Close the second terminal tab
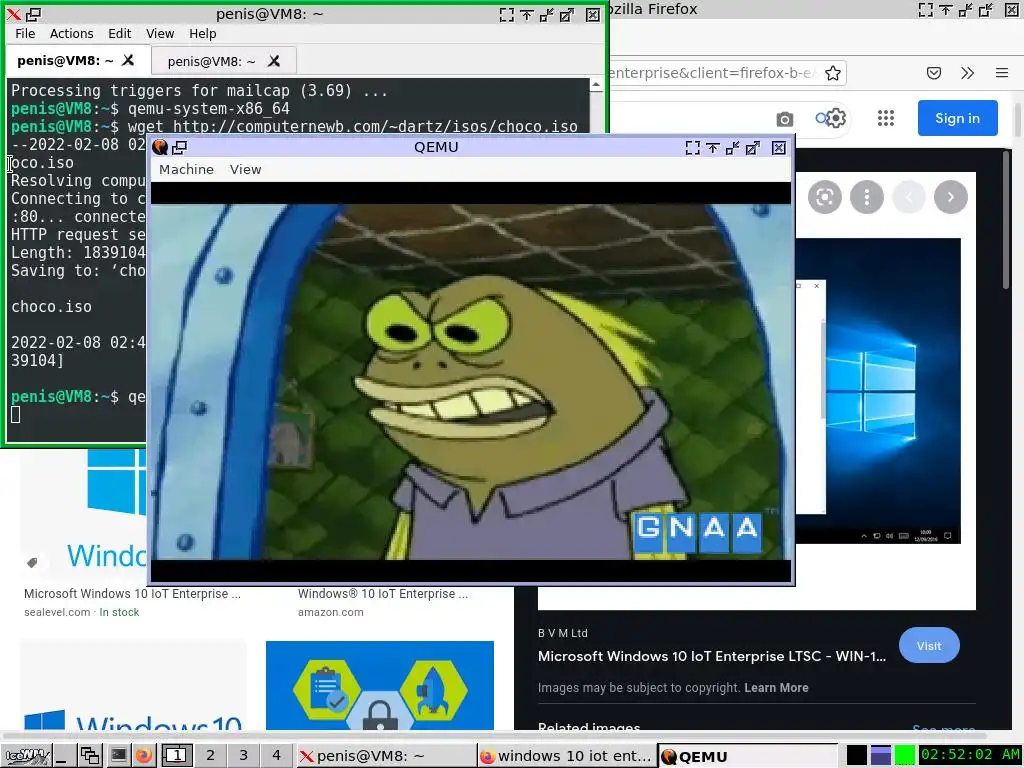The image size is (1024, 768). [x=274, y=61]
